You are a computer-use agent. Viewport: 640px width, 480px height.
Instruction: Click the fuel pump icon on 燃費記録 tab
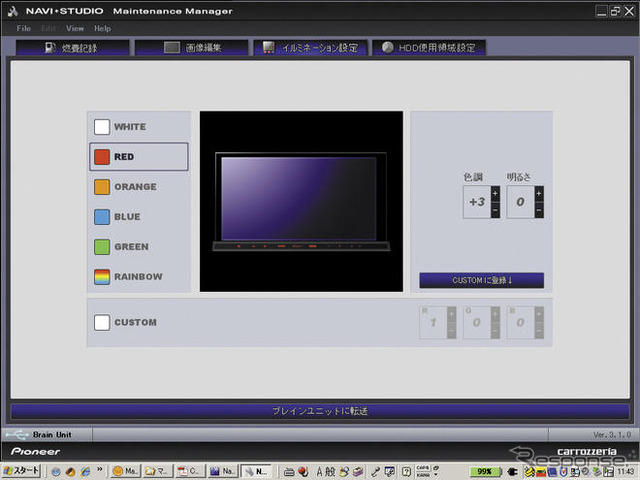50,48
